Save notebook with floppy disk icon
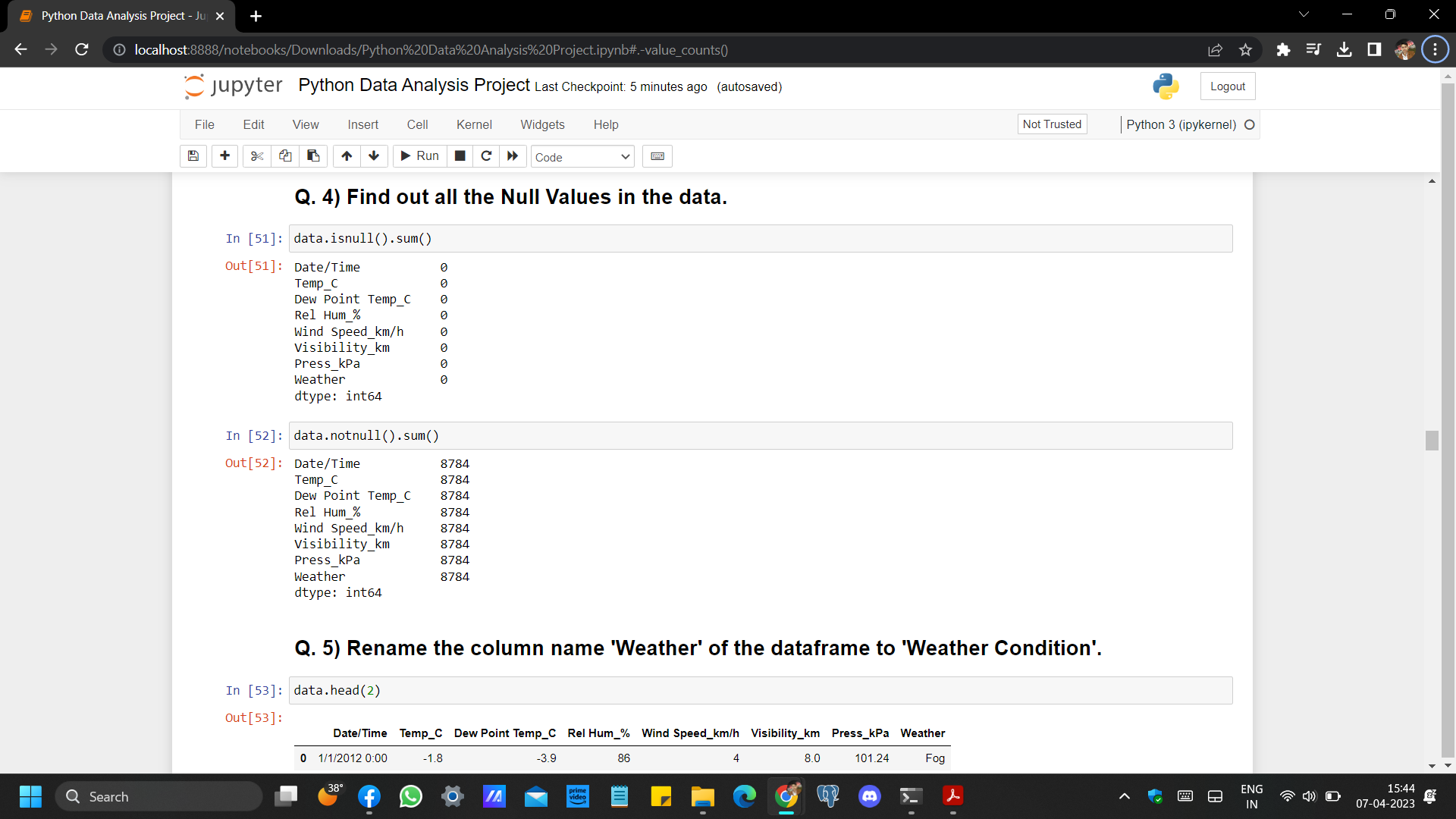This screenshot has height=819, width=1456. pos(193,156)
